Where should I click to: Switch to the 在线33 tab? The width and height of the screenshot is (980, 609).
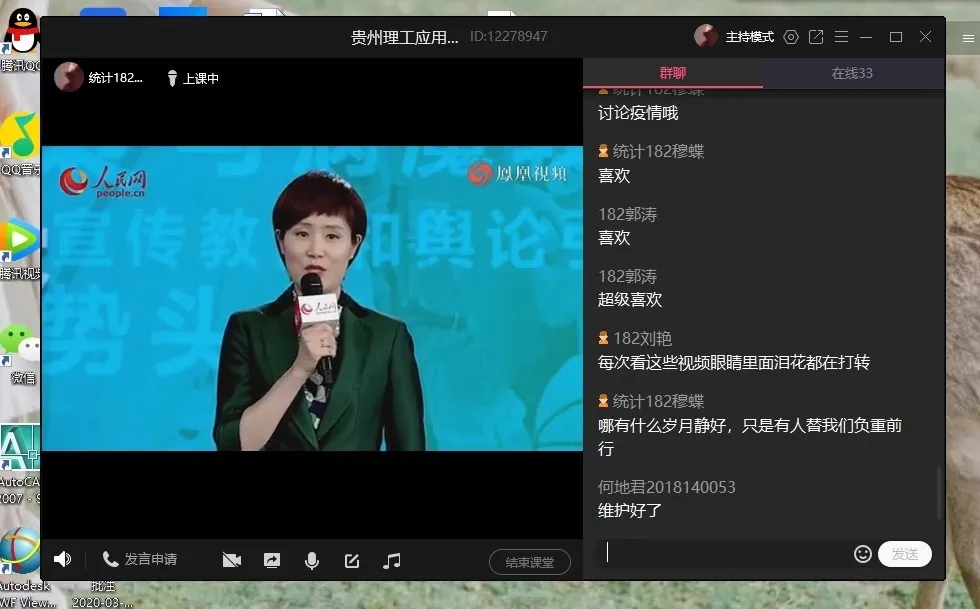pyautogui.click(x=852, y=73)
